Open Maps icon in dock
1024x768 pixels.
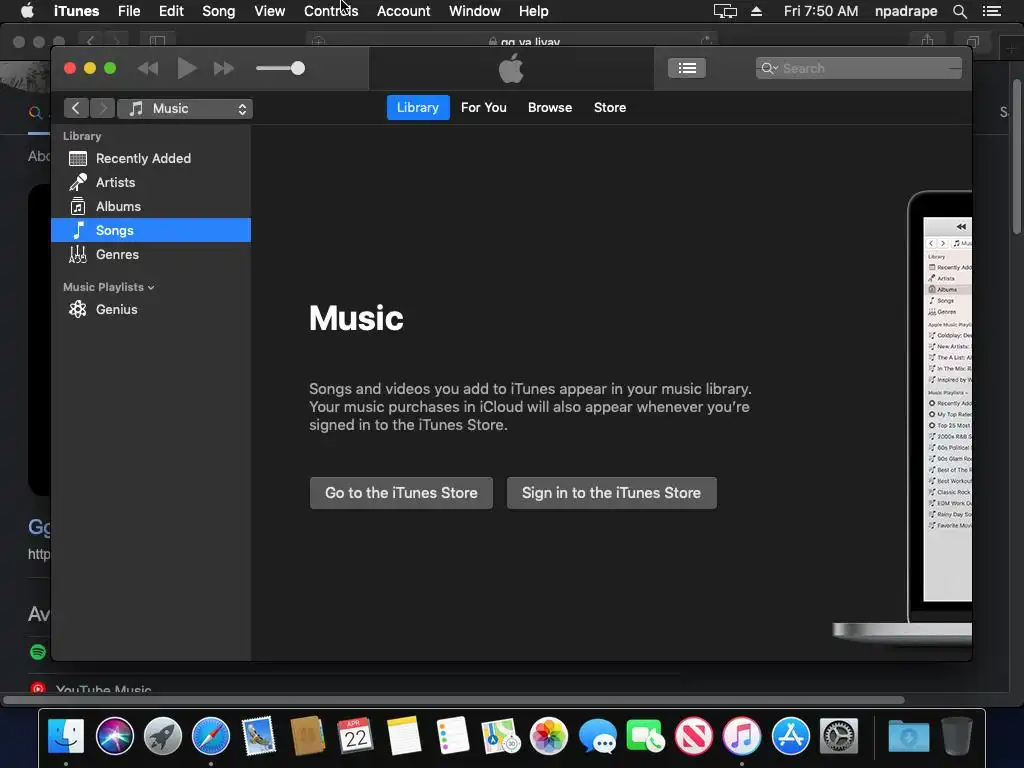pos(500,736)
